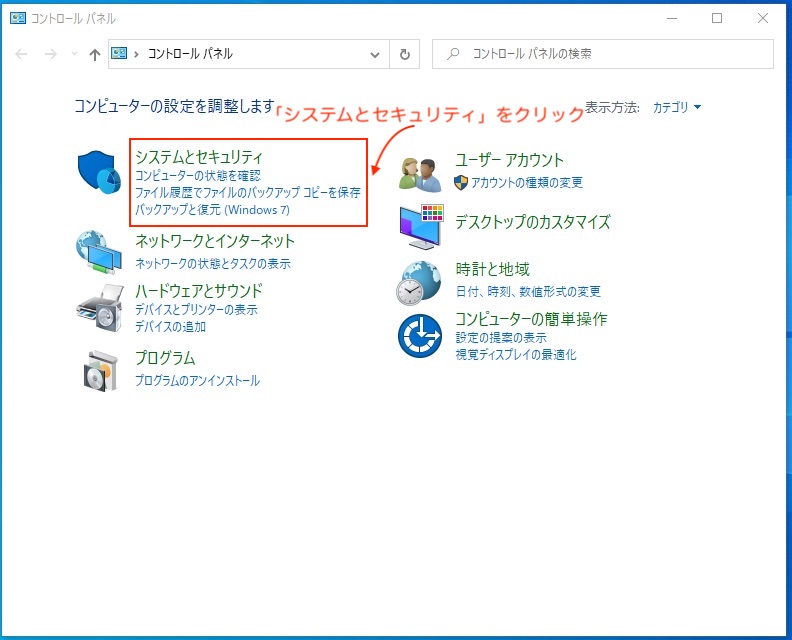Click the search magnifier icon

453,53
